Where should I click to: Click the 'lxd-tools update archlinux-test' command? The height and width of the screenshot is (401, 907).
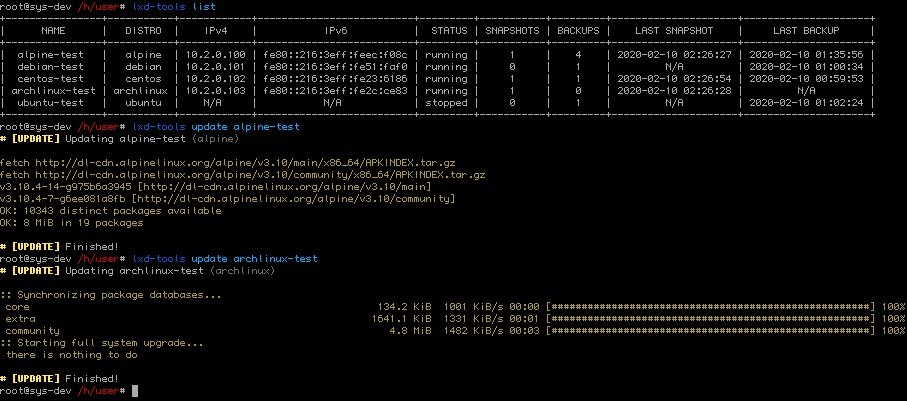pos(225,259)
